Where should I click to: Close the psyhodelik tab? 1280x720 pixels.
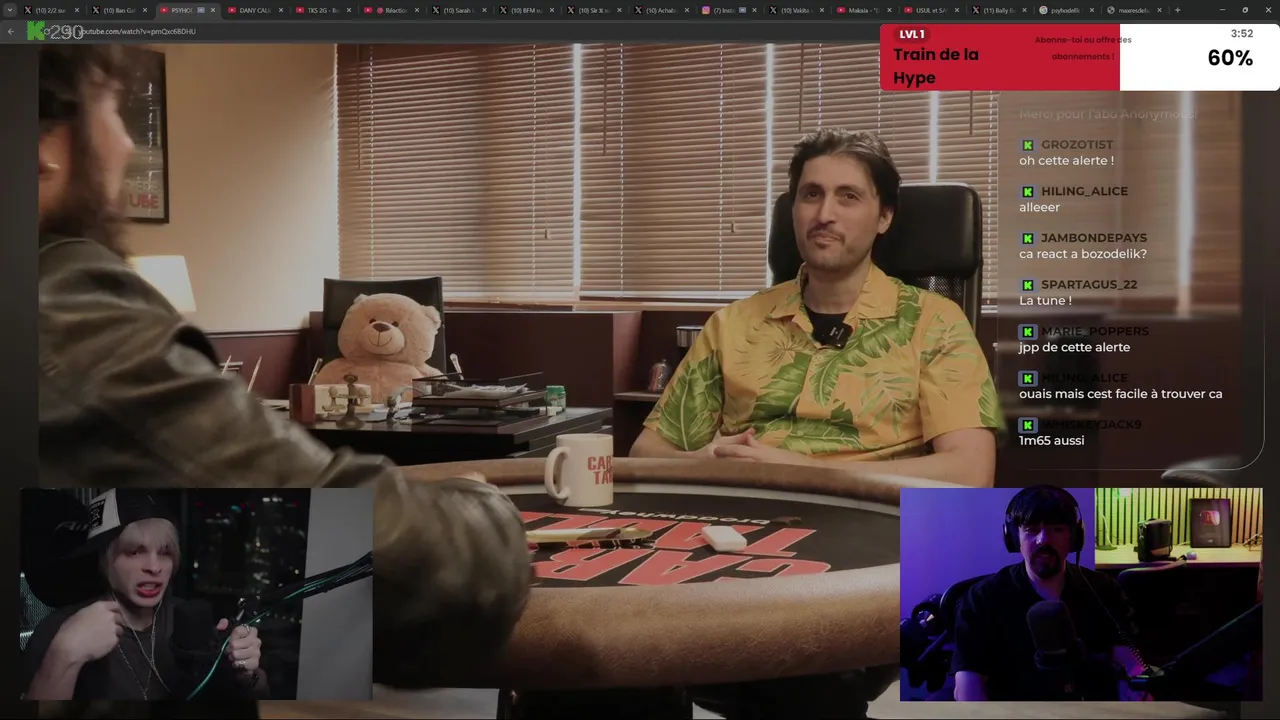click(1092, 10)
